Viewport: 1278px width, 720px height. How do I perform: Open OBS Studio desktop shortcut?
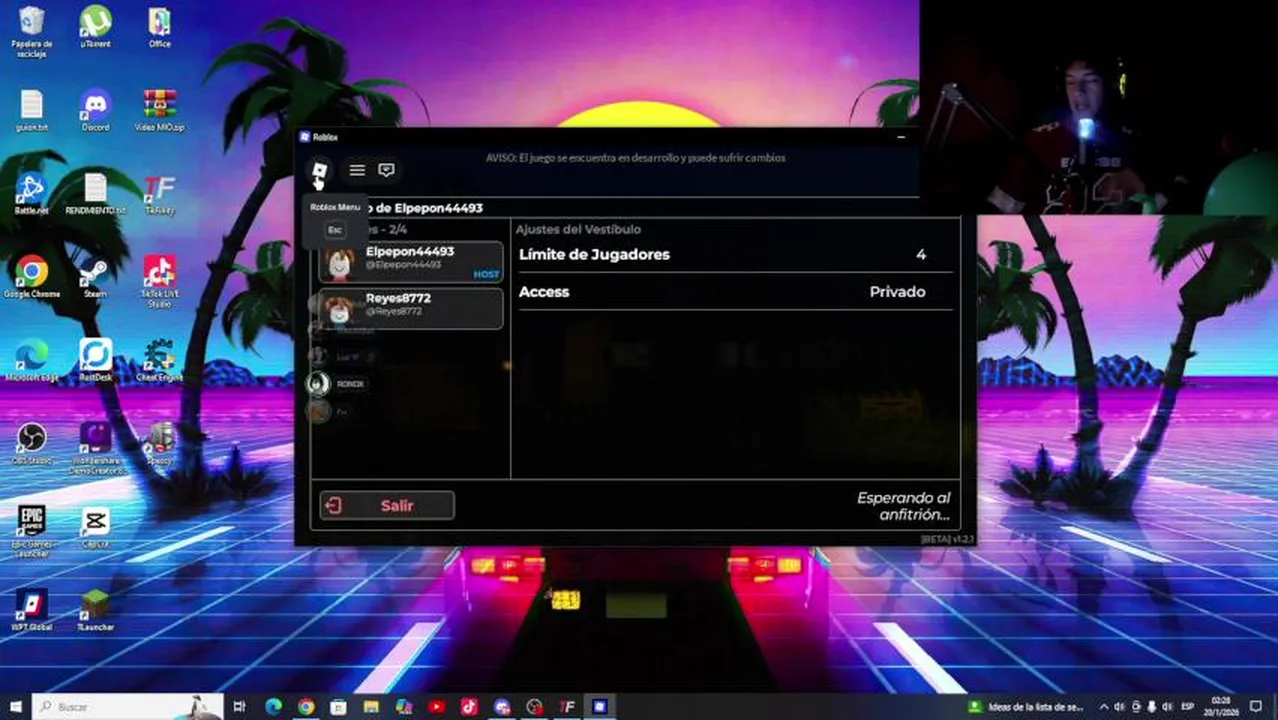pos(31,444)
